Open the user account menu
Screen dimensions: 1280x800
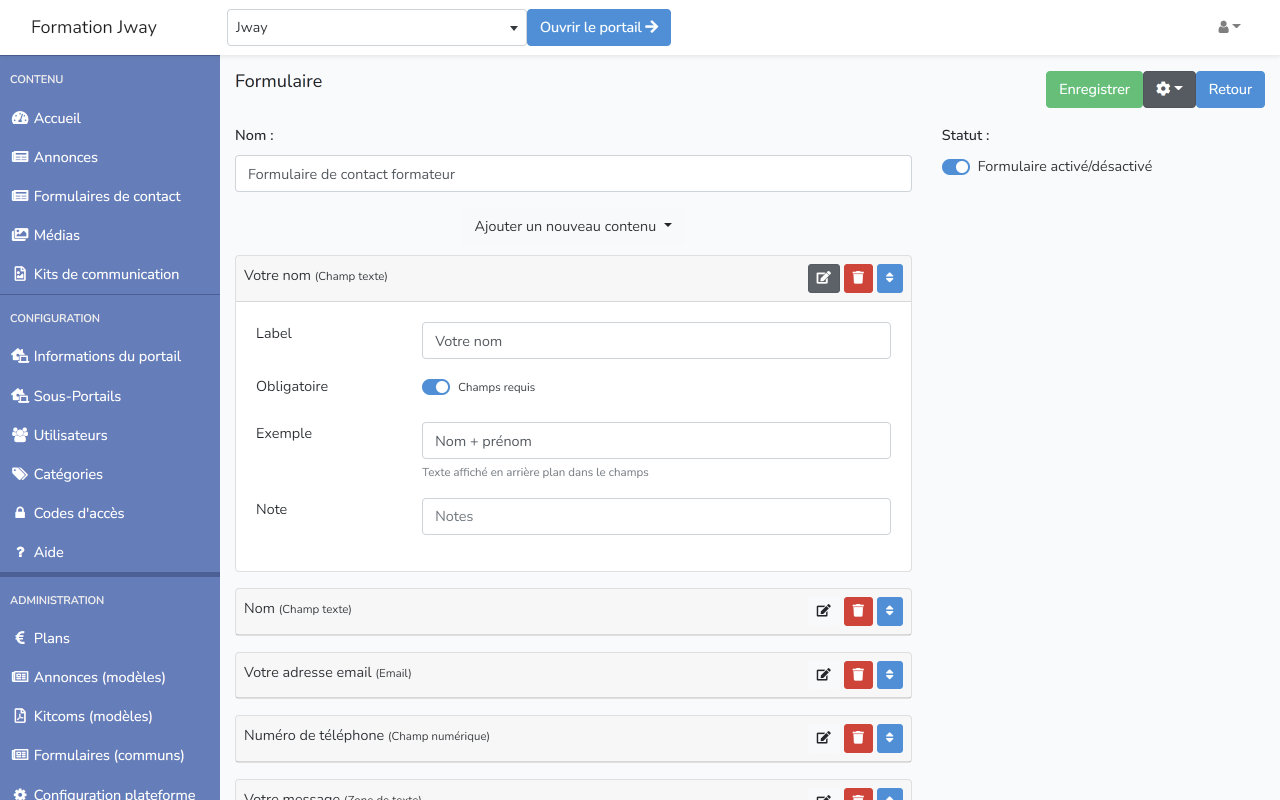click(1229, 27)
